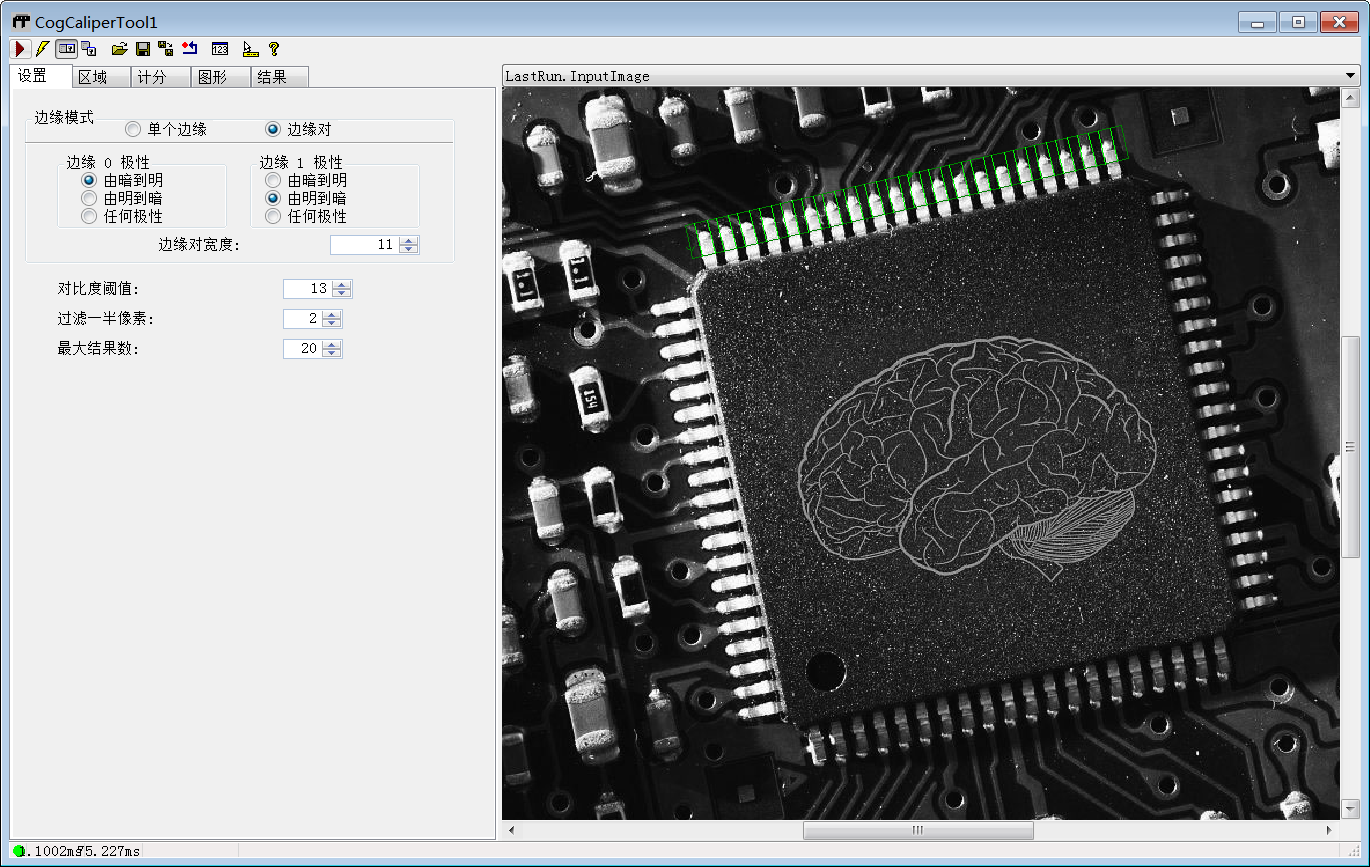The width and height of the screenshot is (1370, 867).
Task: Open the floating image window icon
Action: (x=89, y=48)
